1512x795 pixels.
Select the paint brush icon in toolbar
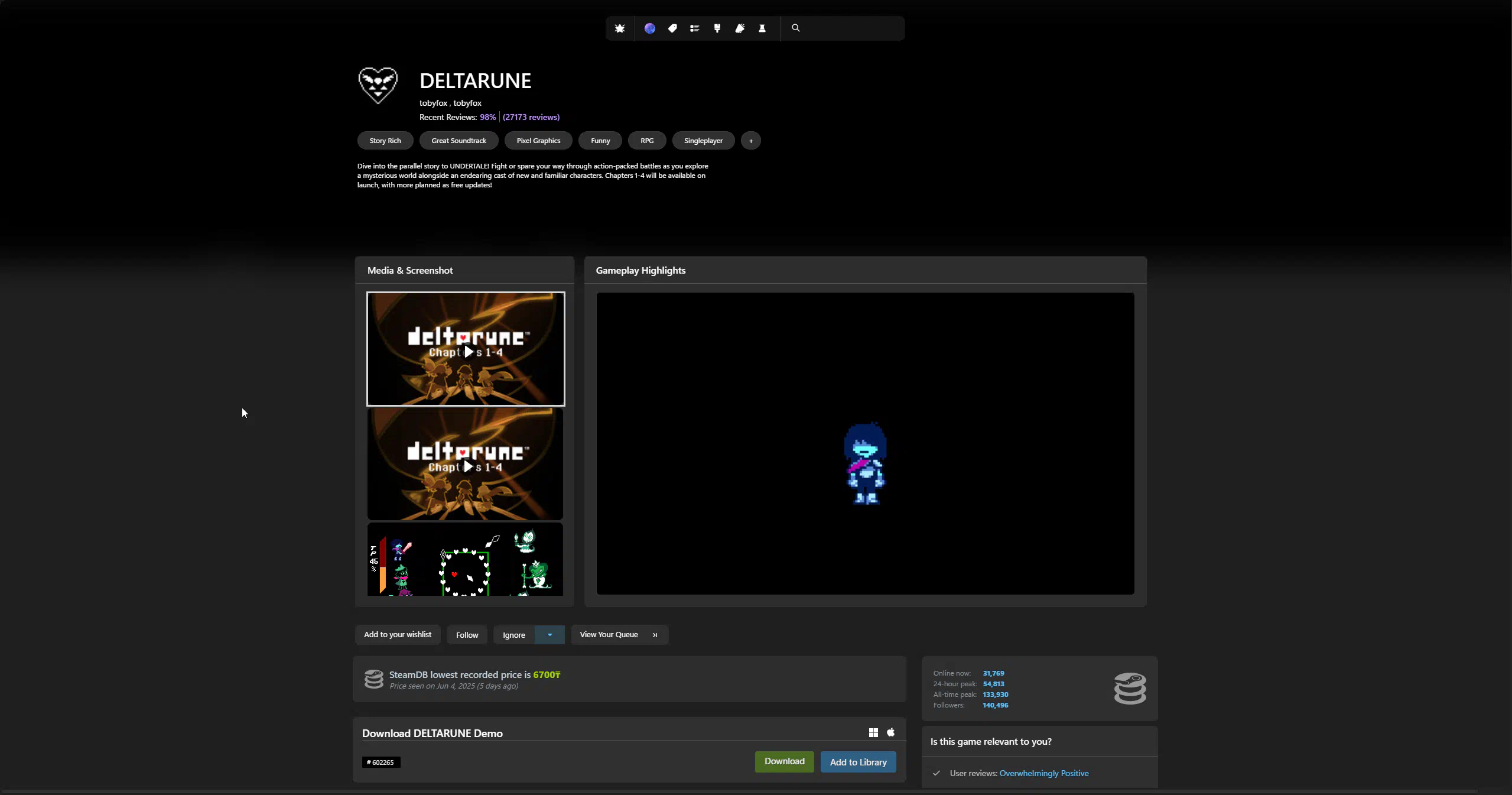pos(717,28)
